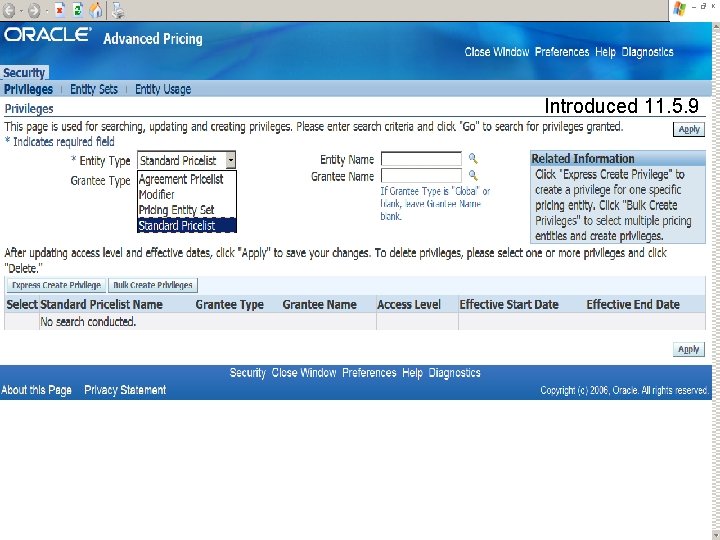The image size is (720, 540).
Task: Click footer Security link
Action: coord(248,373)
